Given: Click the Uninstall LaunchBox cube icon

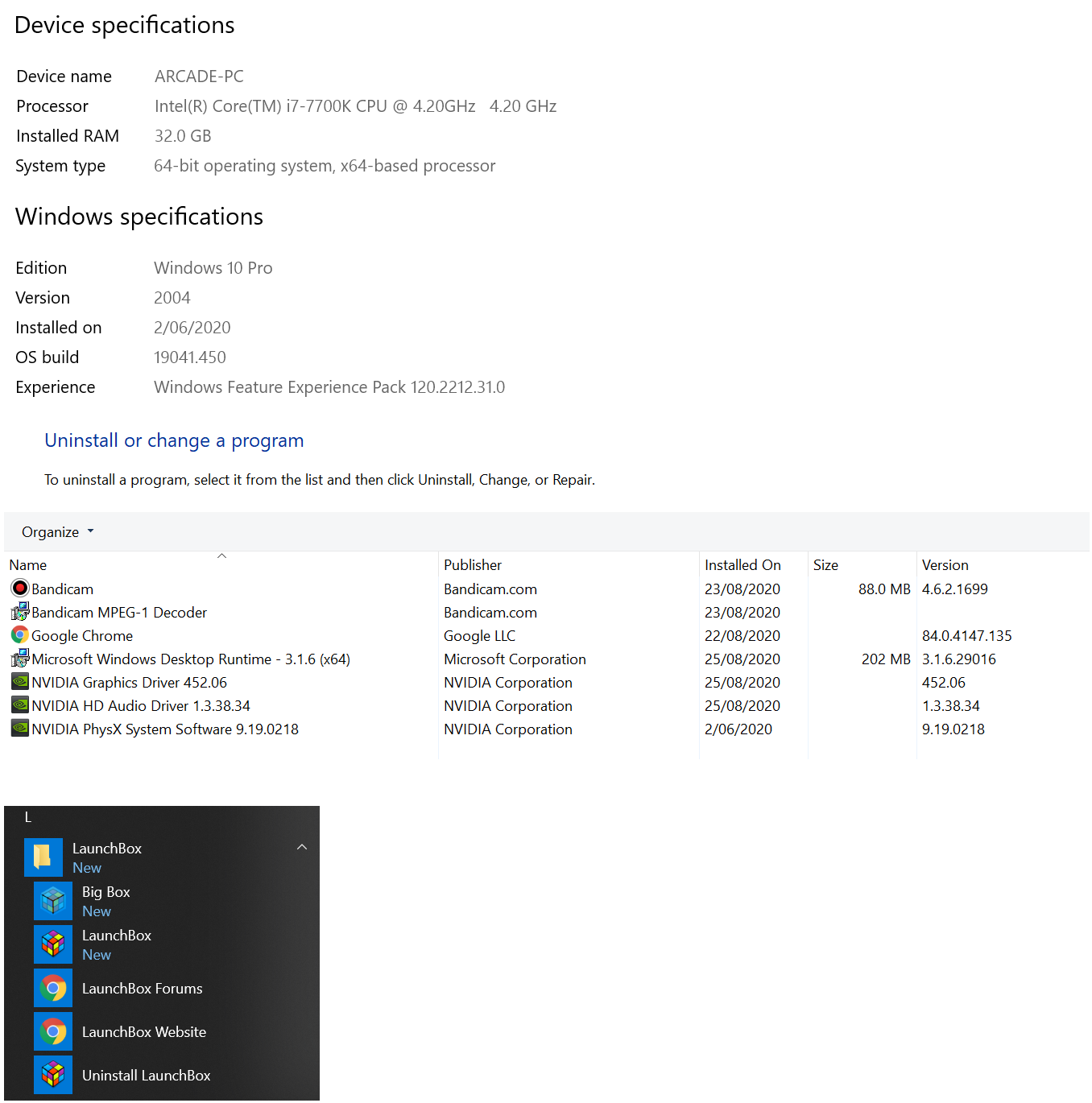Looking at the screenshot, I should pyautogui.click(x=53, y=1075).
